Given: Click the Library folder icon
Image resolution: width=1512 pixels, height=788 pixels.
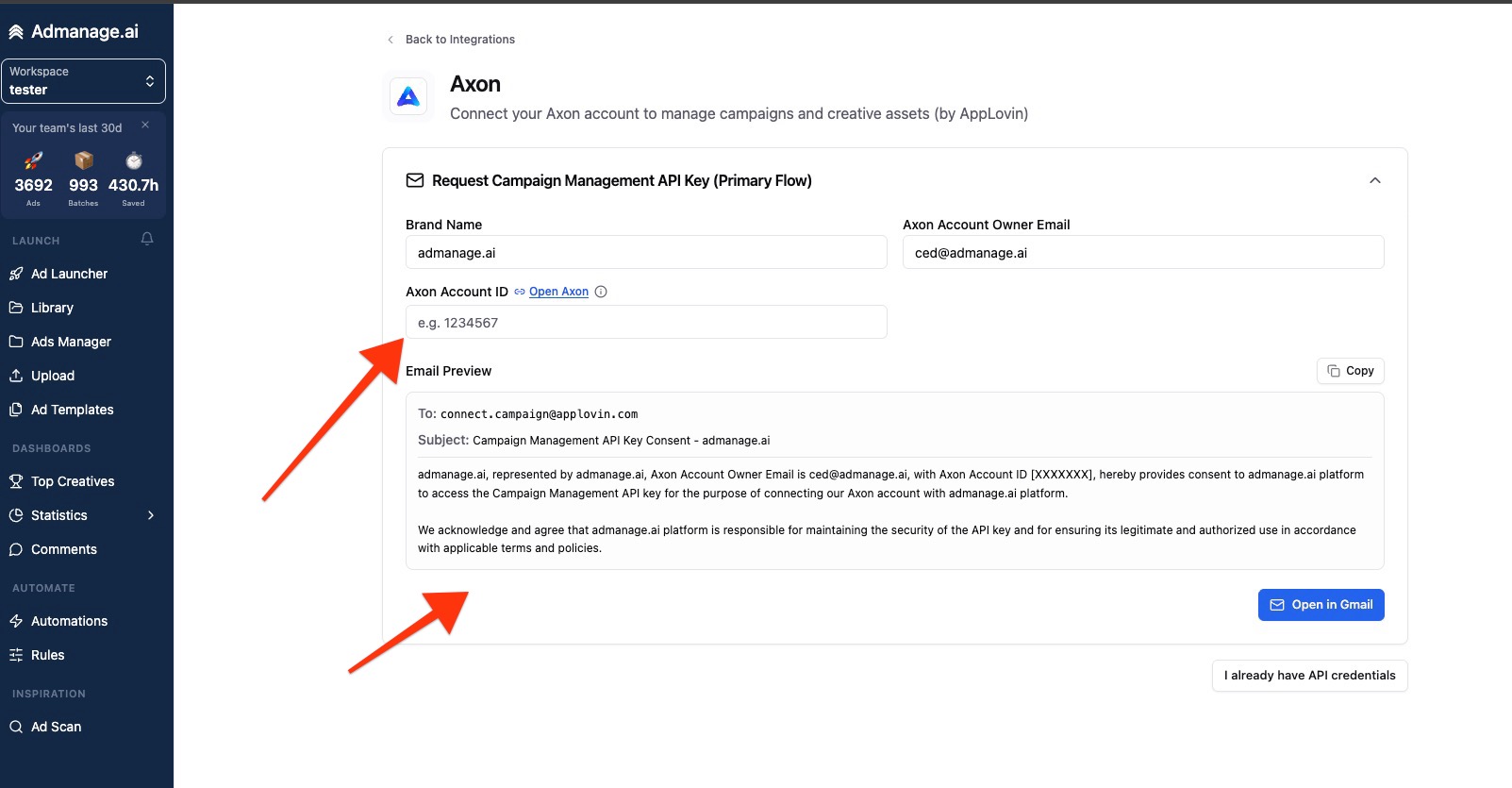Looking at the screenshot, I should point(16,308).
